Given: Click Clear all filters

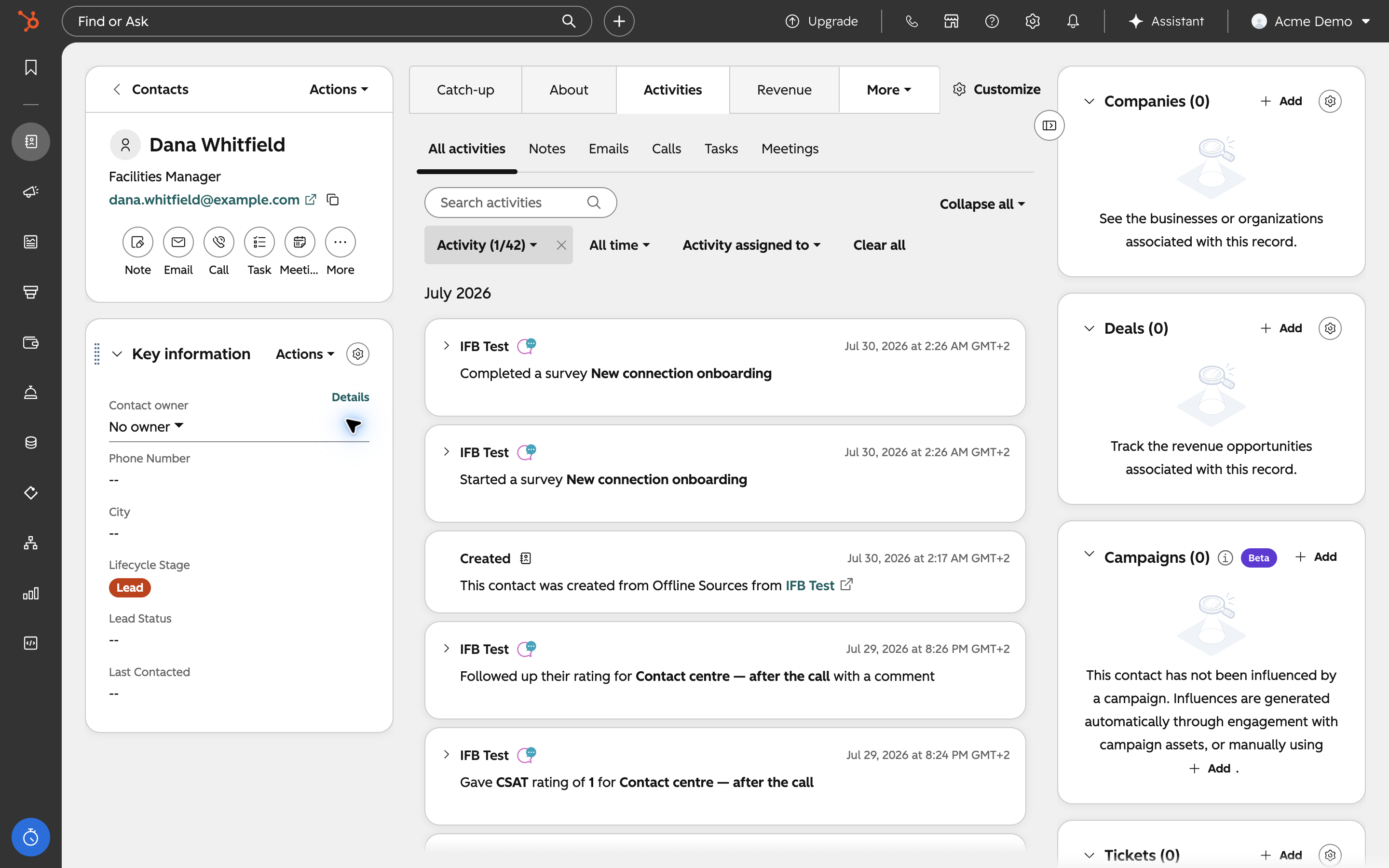Looking at the screenshot, I should 879,245.
